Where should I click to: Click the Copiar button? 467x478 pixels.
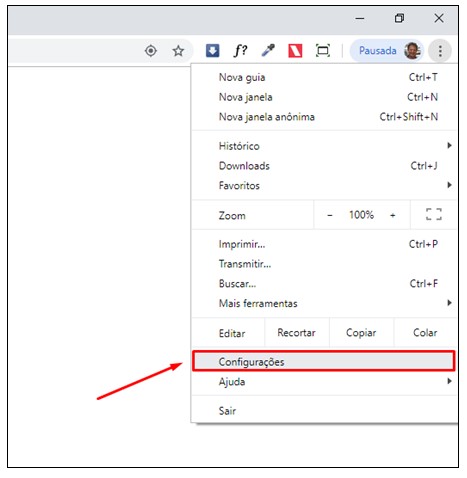[361, 333]
